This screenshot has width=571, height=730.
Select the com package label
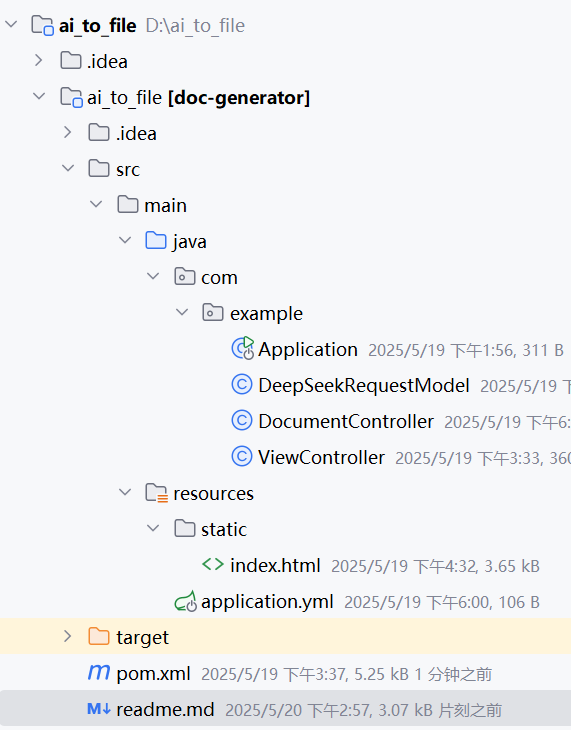pos(219,278)
